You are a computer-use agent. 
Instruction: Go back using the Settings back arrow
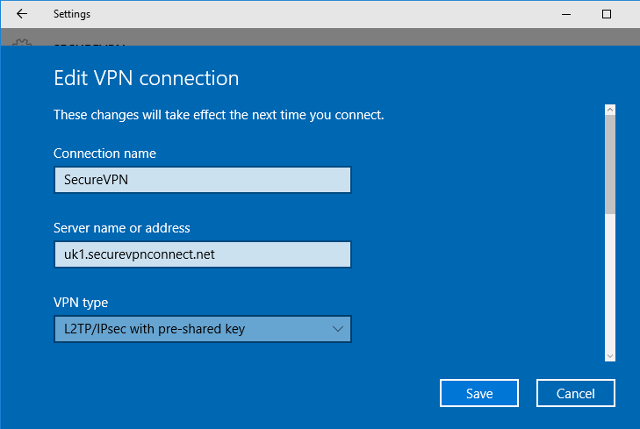[22, 15]
